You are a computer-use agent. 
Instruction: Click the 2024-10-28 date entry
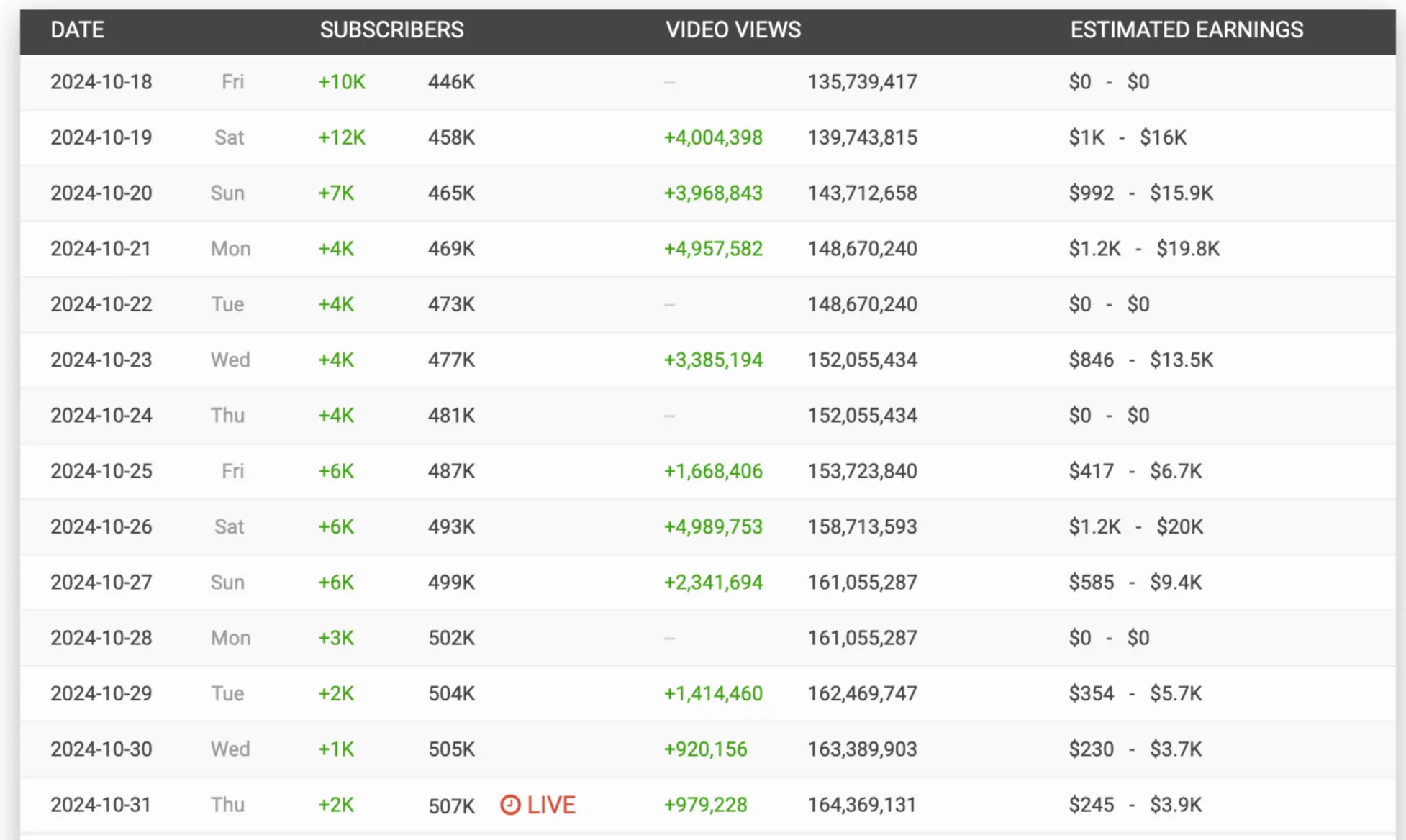coord(101,638)
